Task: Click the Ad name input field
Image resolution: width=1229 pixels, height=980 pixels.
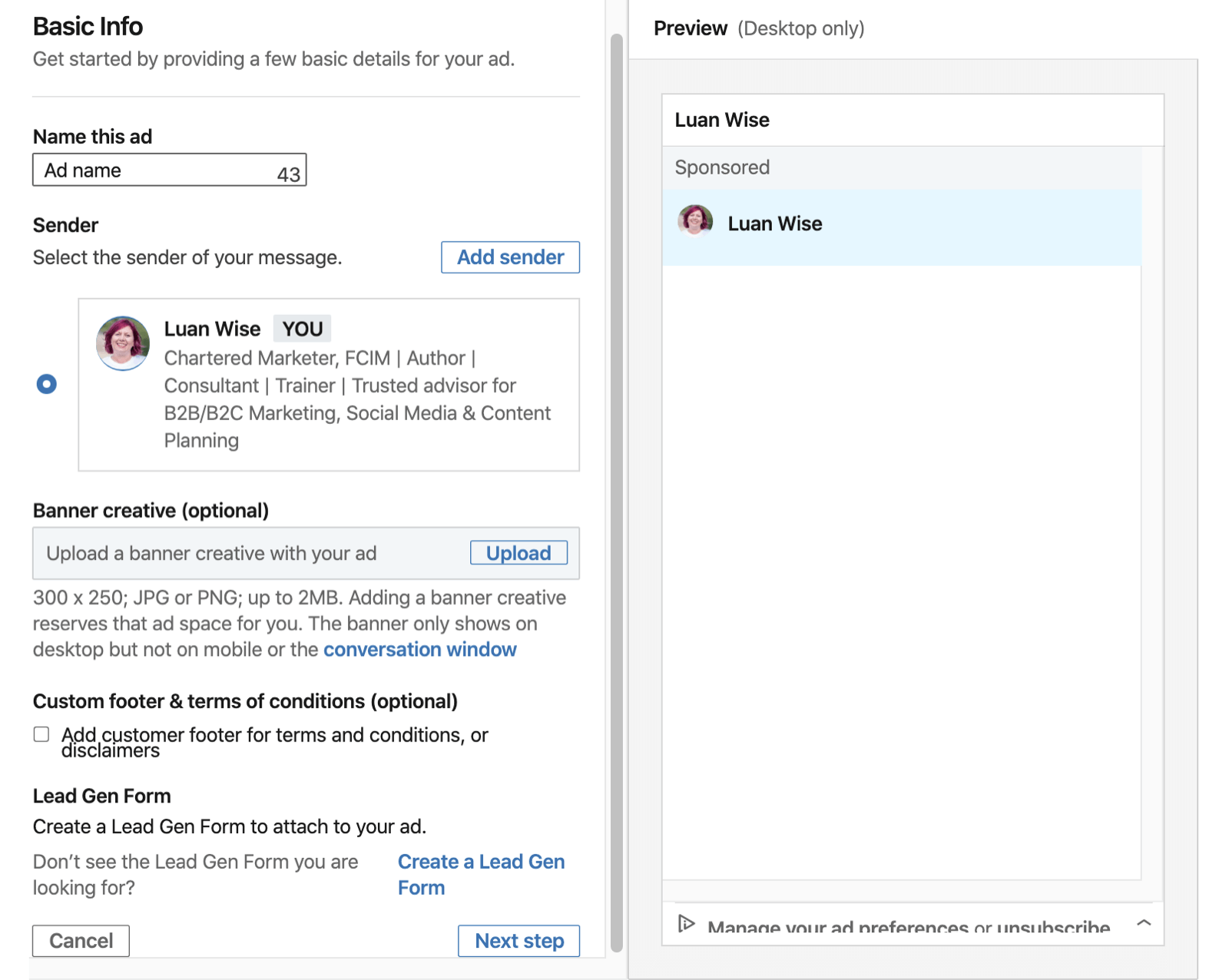Action: (x=170, y=170)
